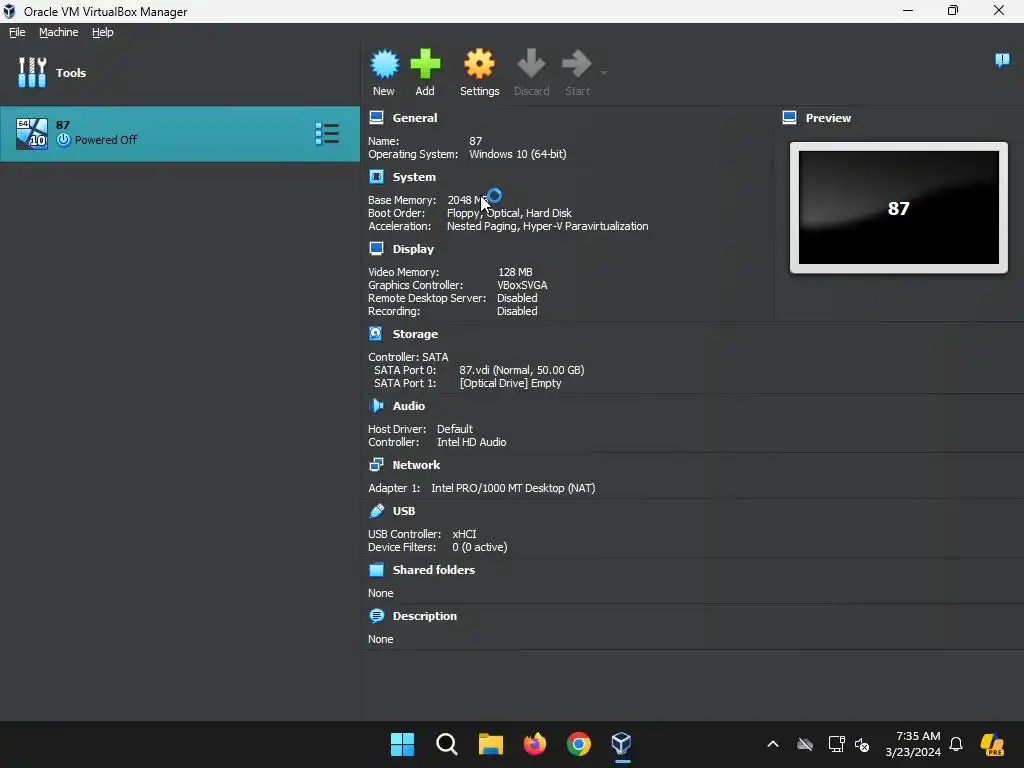Click the Preview panel monitor icon

[790, 118]
